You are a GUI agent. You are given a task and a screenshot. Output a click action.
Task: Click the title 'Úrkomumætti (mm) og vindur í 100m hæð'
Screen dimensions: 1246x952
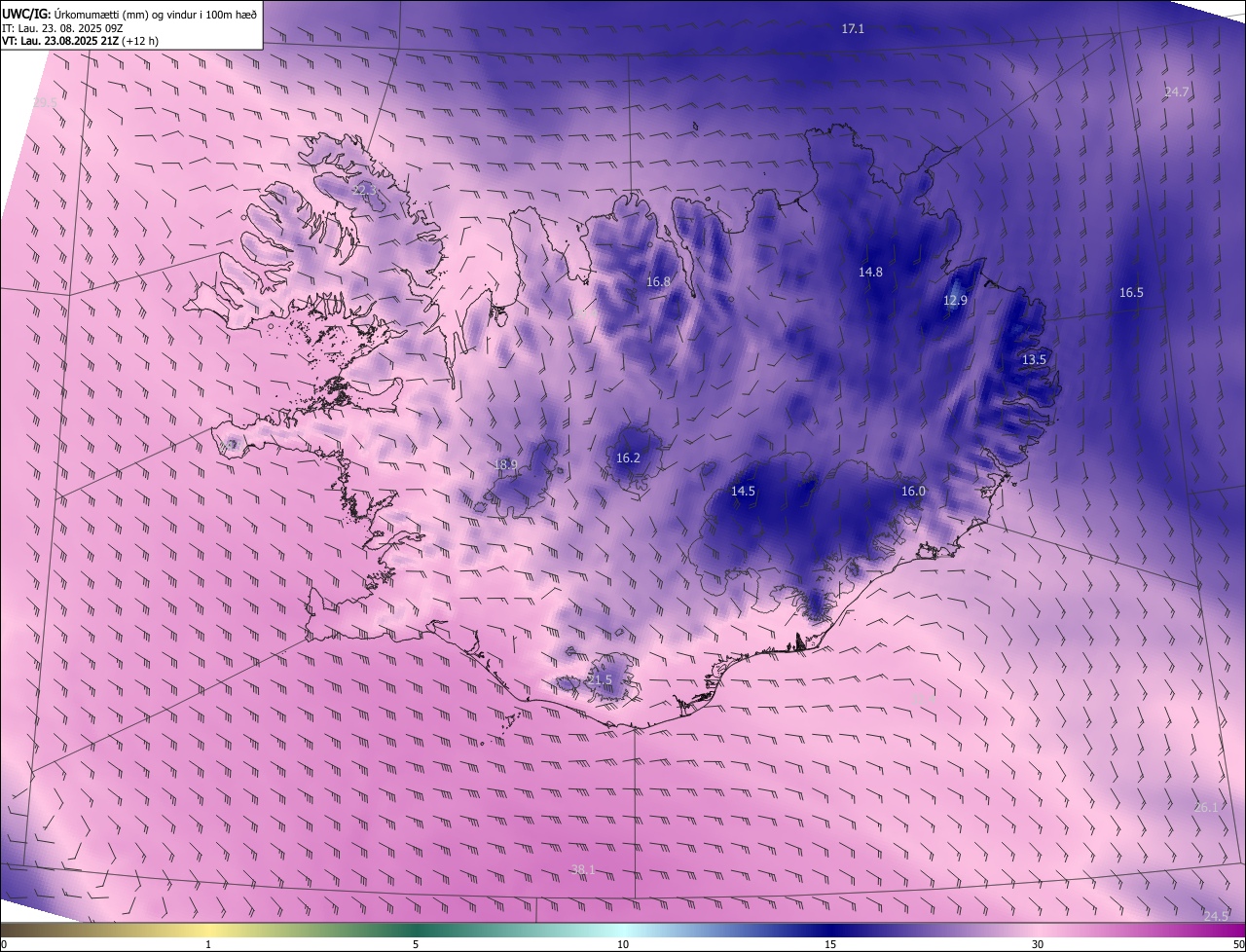click(x=155, y=13)
